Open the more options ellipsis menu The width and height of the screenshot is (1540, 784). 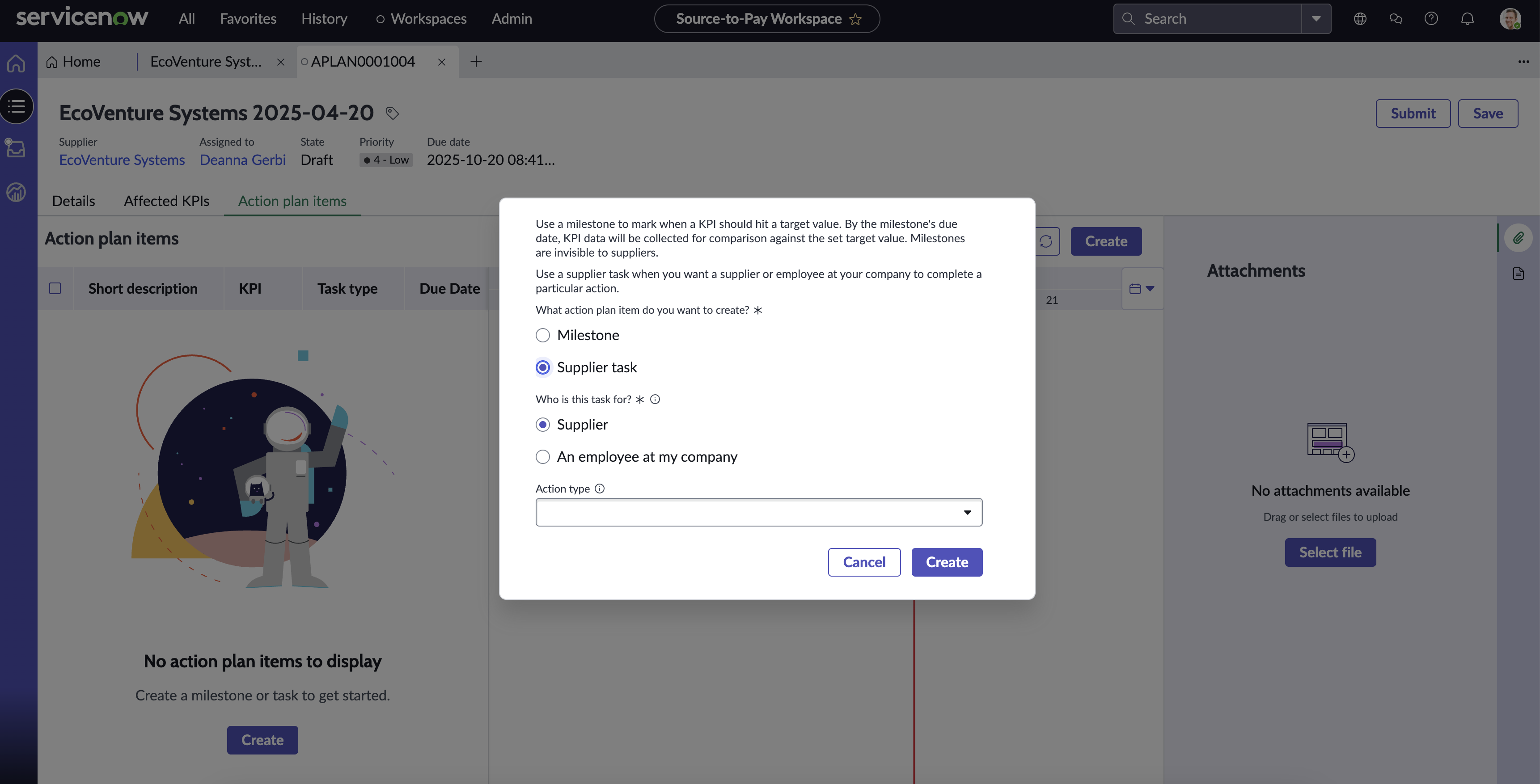pyautogui.click(x=1523, y=62)
